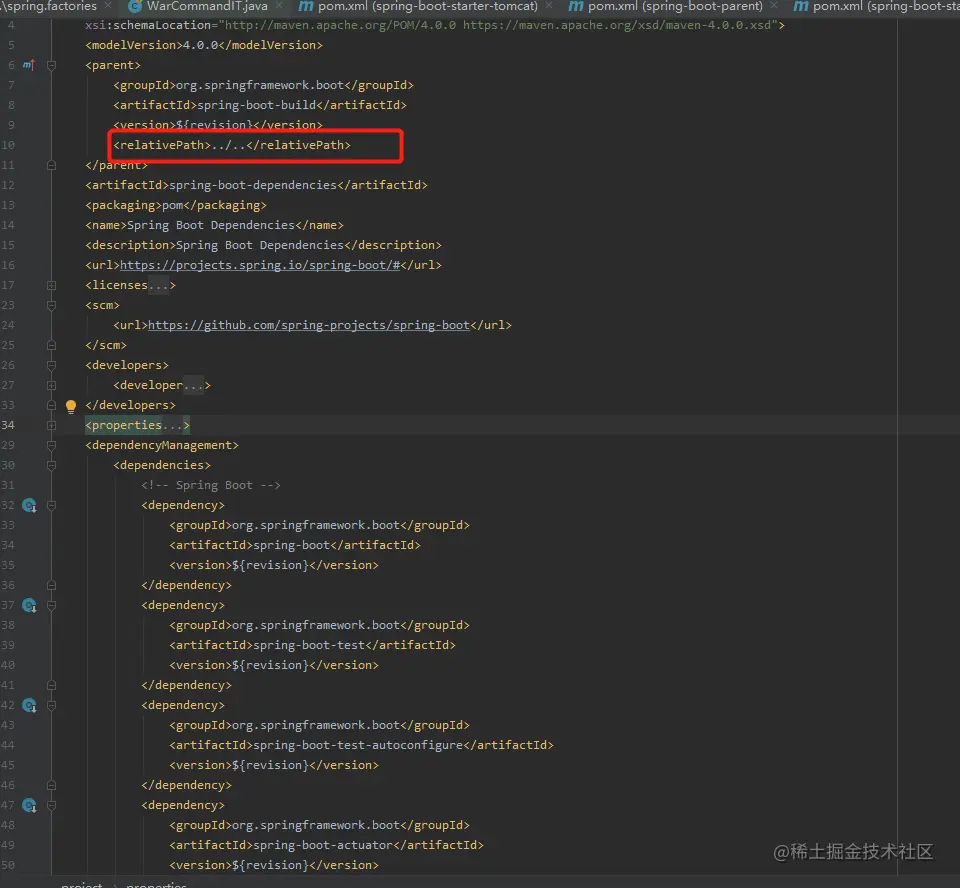Screen dimensions: 960x888
Task: Collapse the <dependencyManagement> fold marker
Action: click(x=51, y=445)
